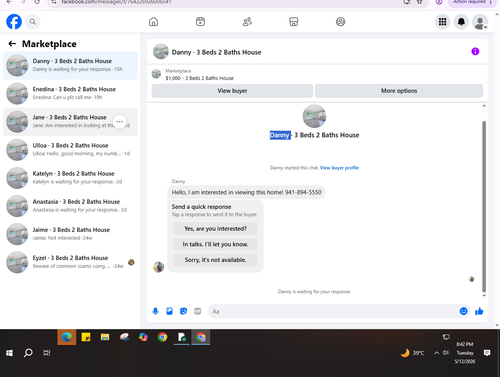This screenshot has height=377, width=500.
Task: Click the More options button
Action: click(x=399, y=91)
